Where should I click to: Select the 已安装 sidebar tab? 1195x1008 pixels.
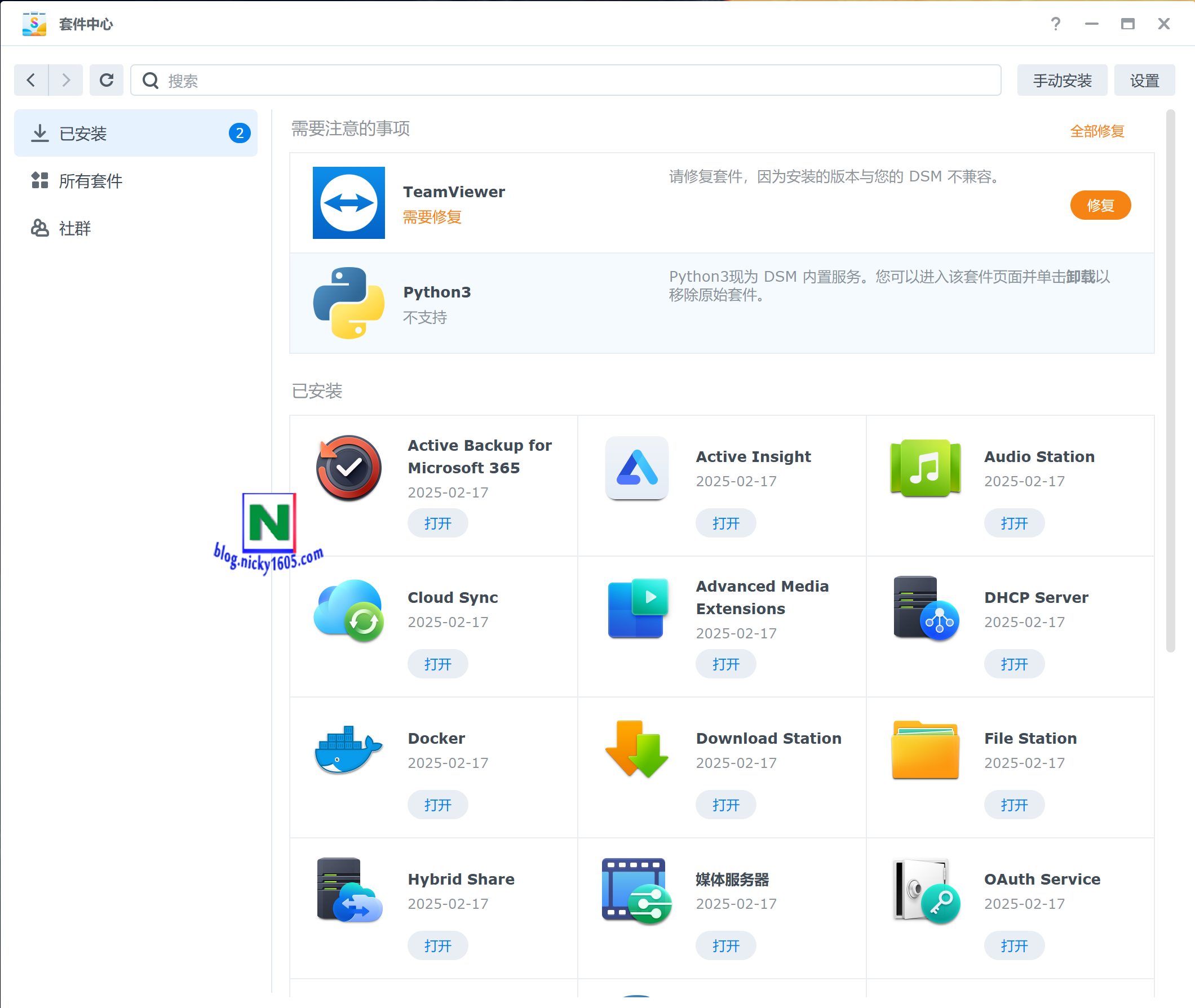tap(135, 133)
